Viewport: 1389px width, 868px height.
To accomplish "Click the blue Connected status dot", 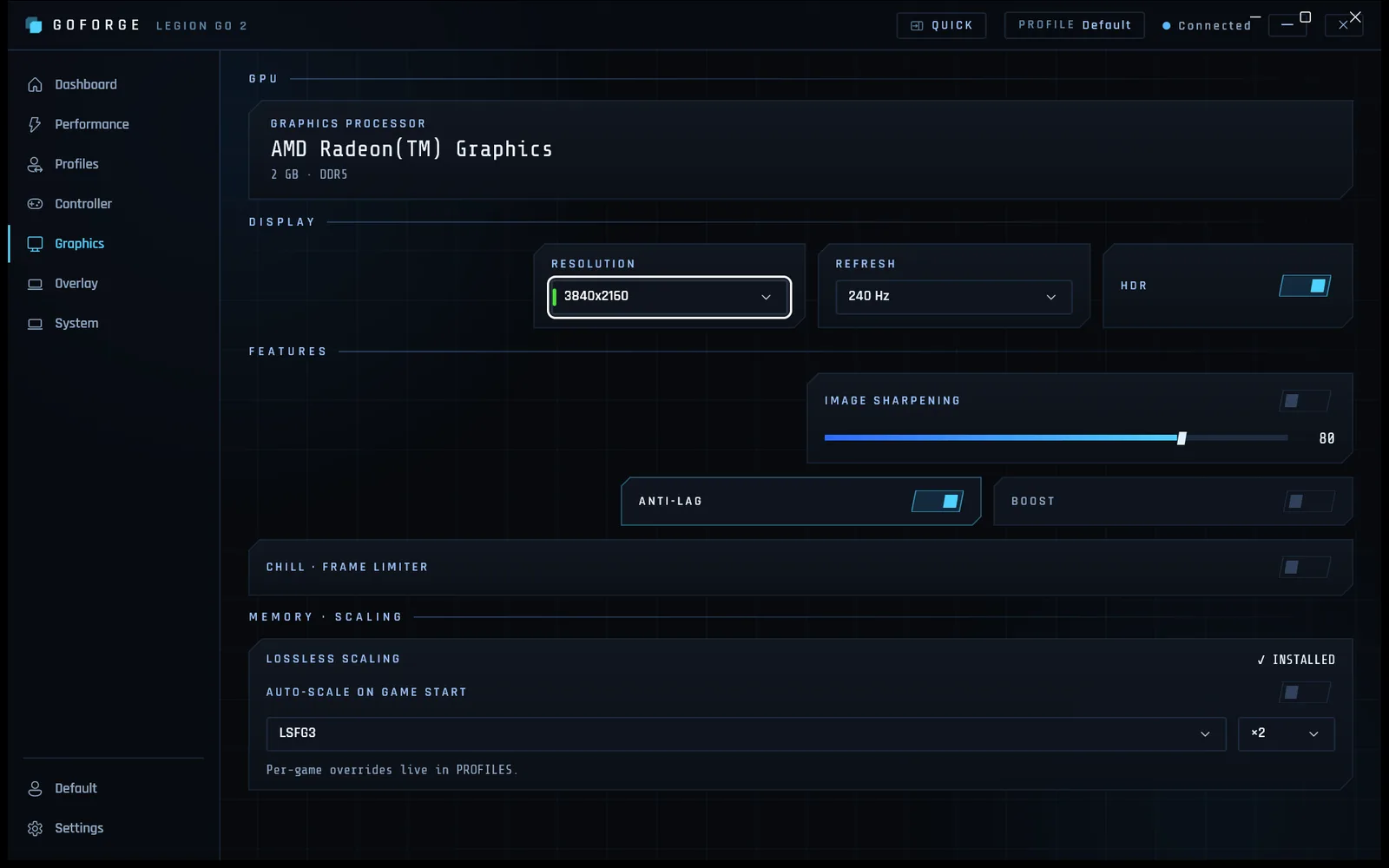I will (1166, 26).
